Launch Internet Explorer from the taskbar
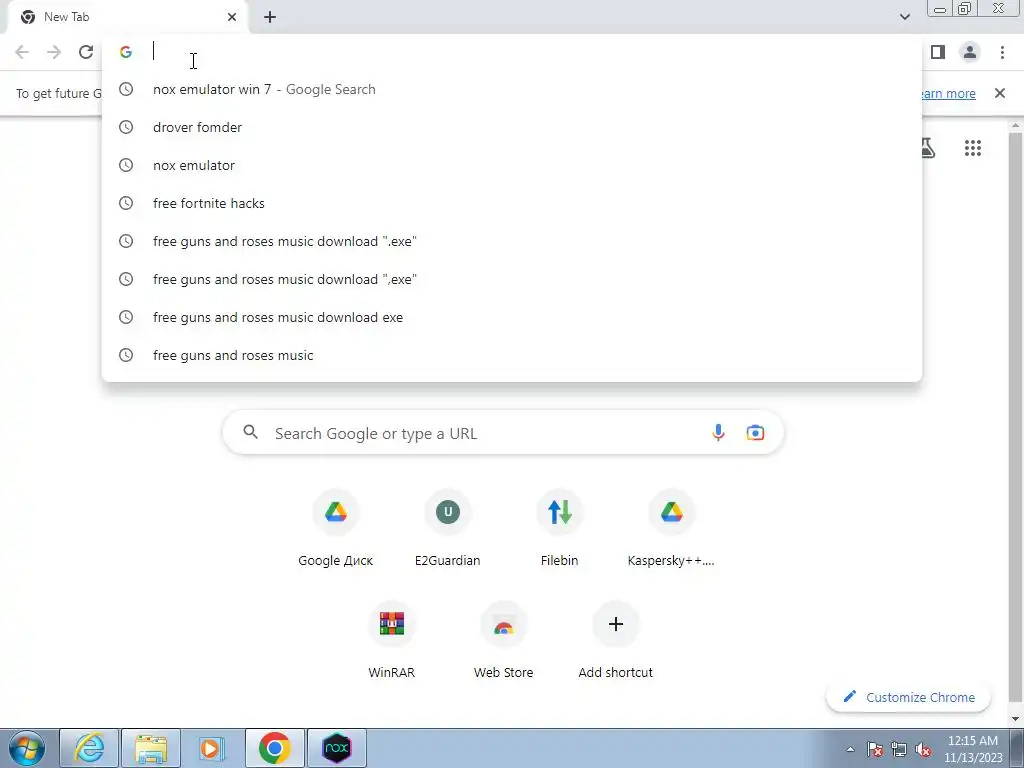 [89, 748]
